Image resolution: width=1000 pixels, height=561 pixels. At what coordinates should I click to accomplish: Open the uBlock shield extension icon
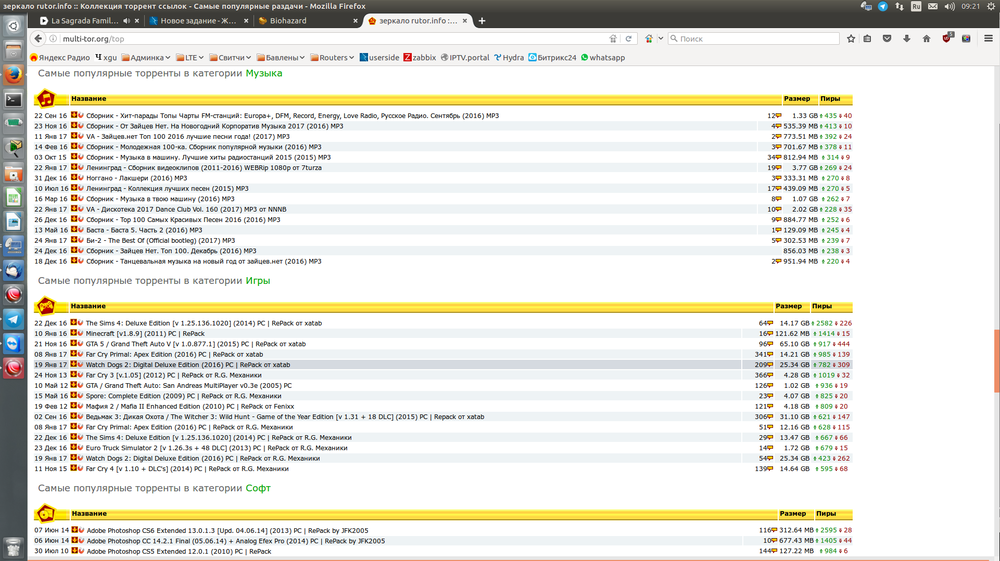[947, 38]
